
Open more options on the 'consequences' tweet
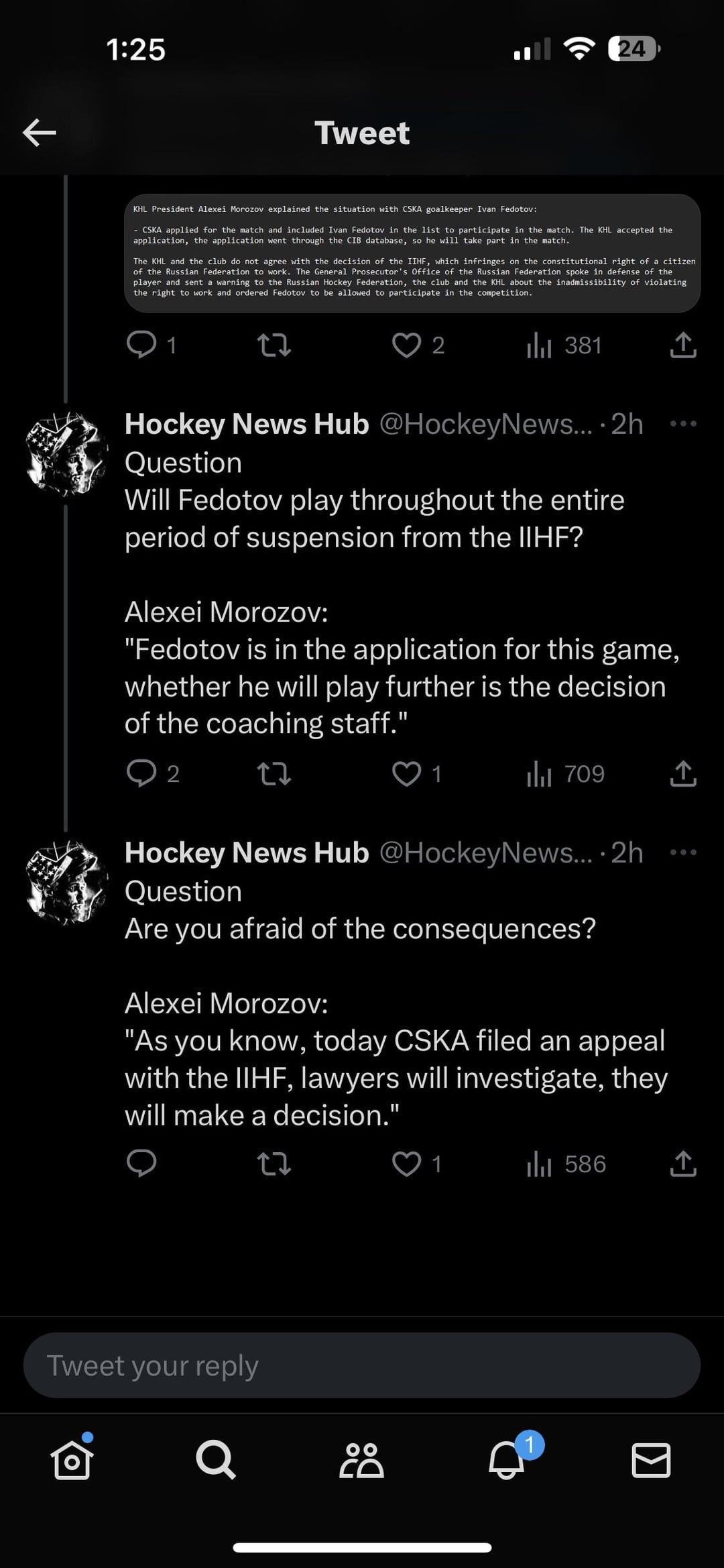[683, 852]
